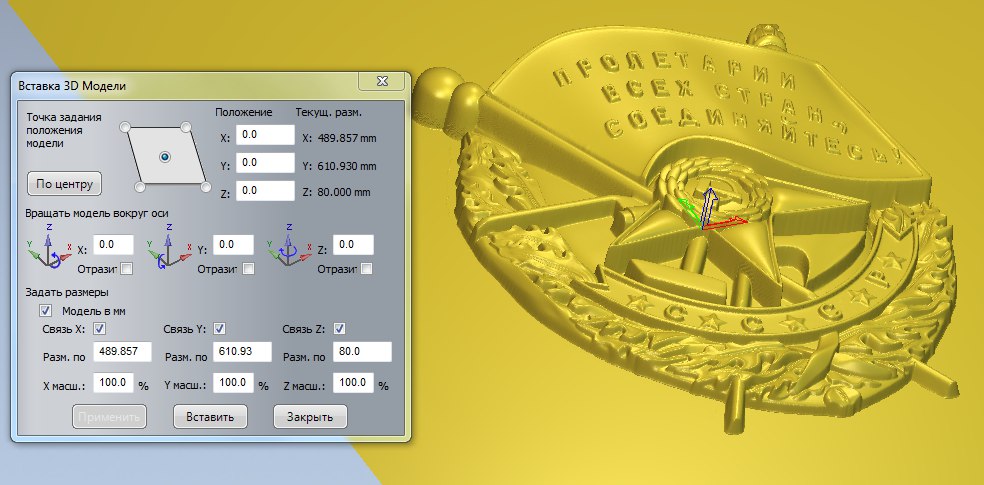Select the center anchor point of the model
This screenshot has height=485, width=984.
[165, 157]
